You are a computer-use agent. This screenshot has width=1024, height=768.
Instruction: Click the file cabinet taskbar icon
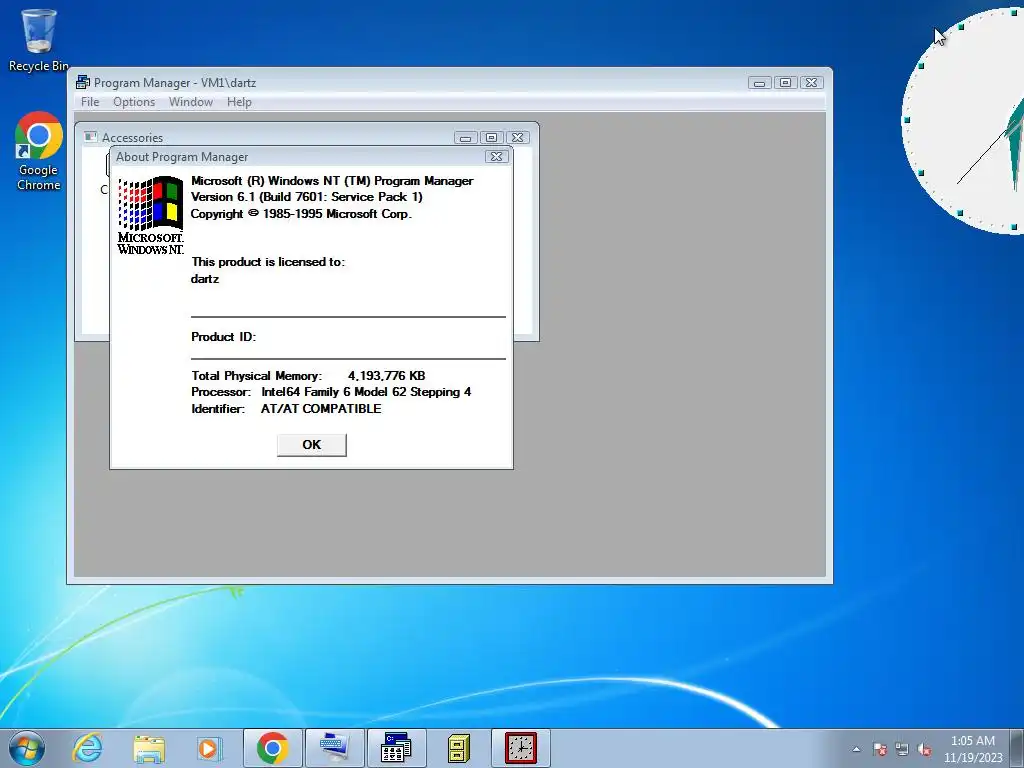click(x=458, y=748)
